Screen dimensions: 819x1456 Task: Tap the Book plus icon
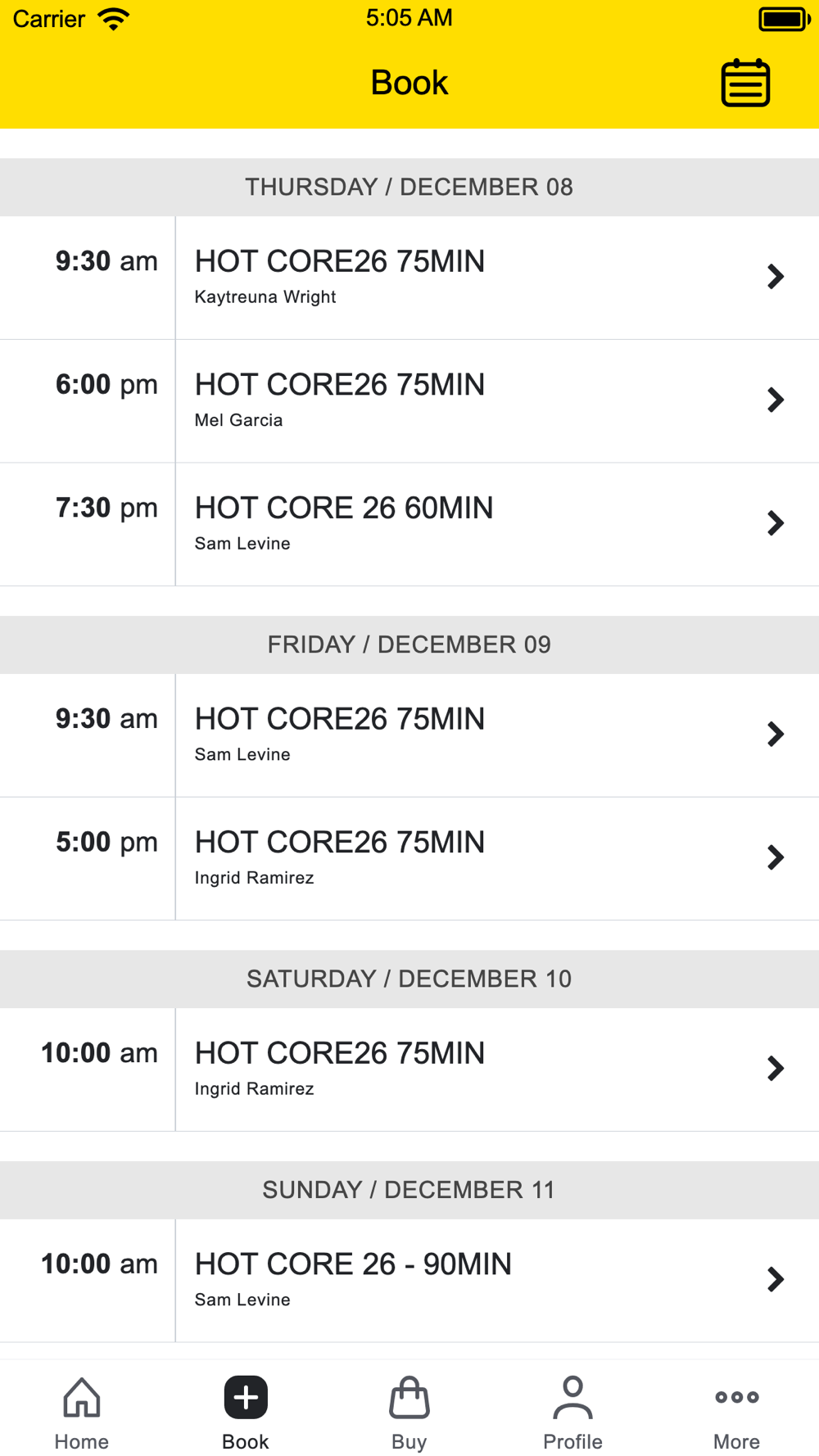tap(246, 1397)
